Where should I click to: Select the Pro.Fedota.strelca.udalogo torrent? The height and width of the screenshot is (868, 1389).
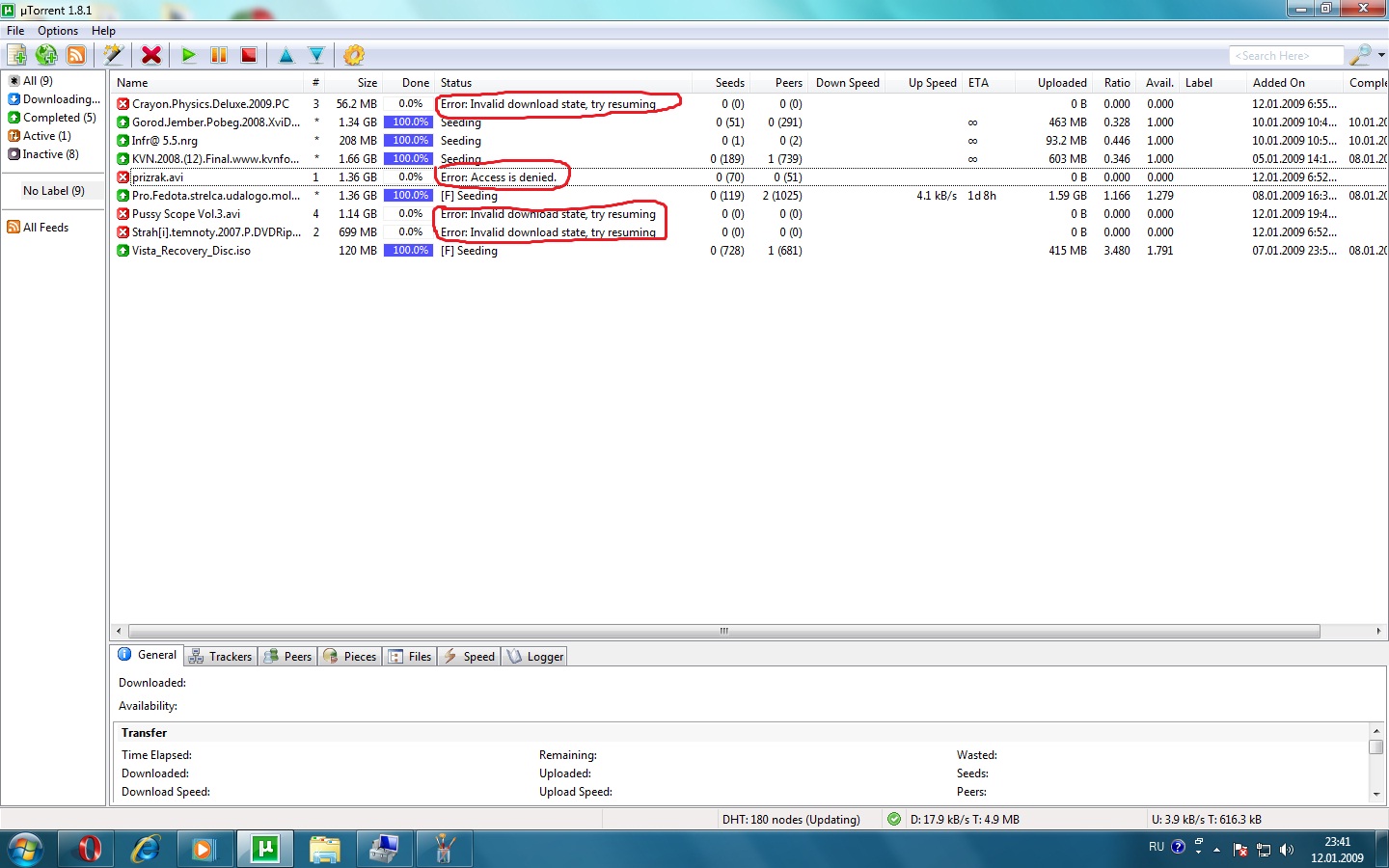tap(215, 196)
